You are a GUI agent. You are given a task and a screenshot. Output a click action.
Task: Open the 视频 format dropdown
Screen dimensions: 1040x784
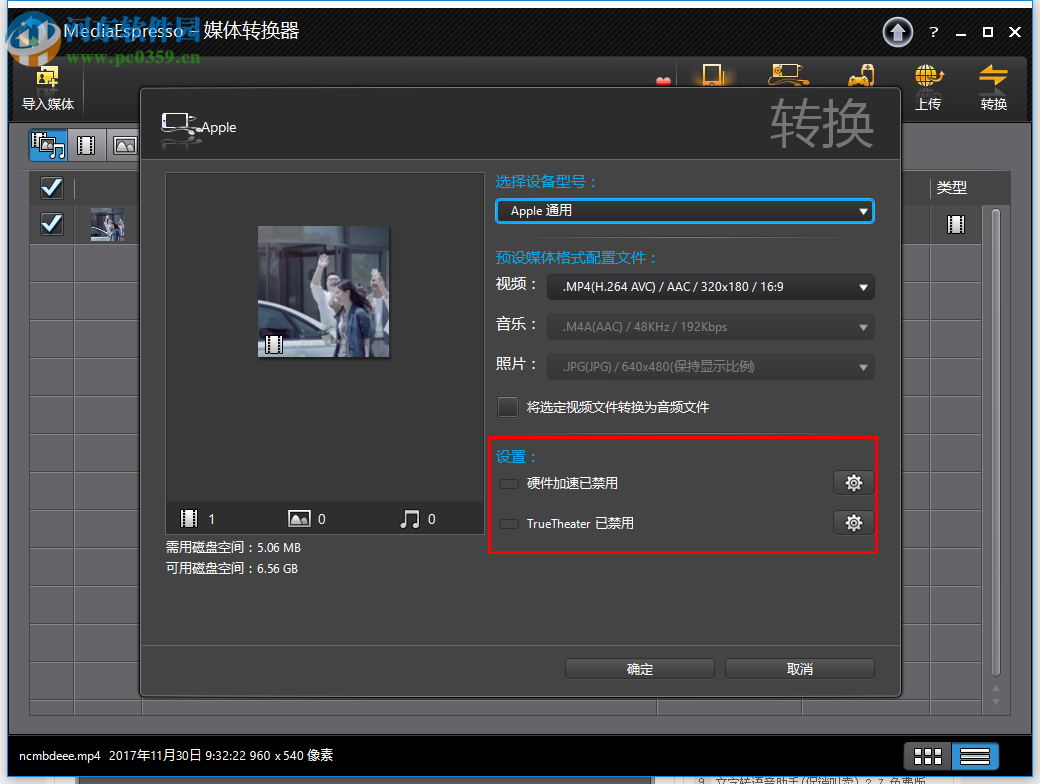(710, 287)
